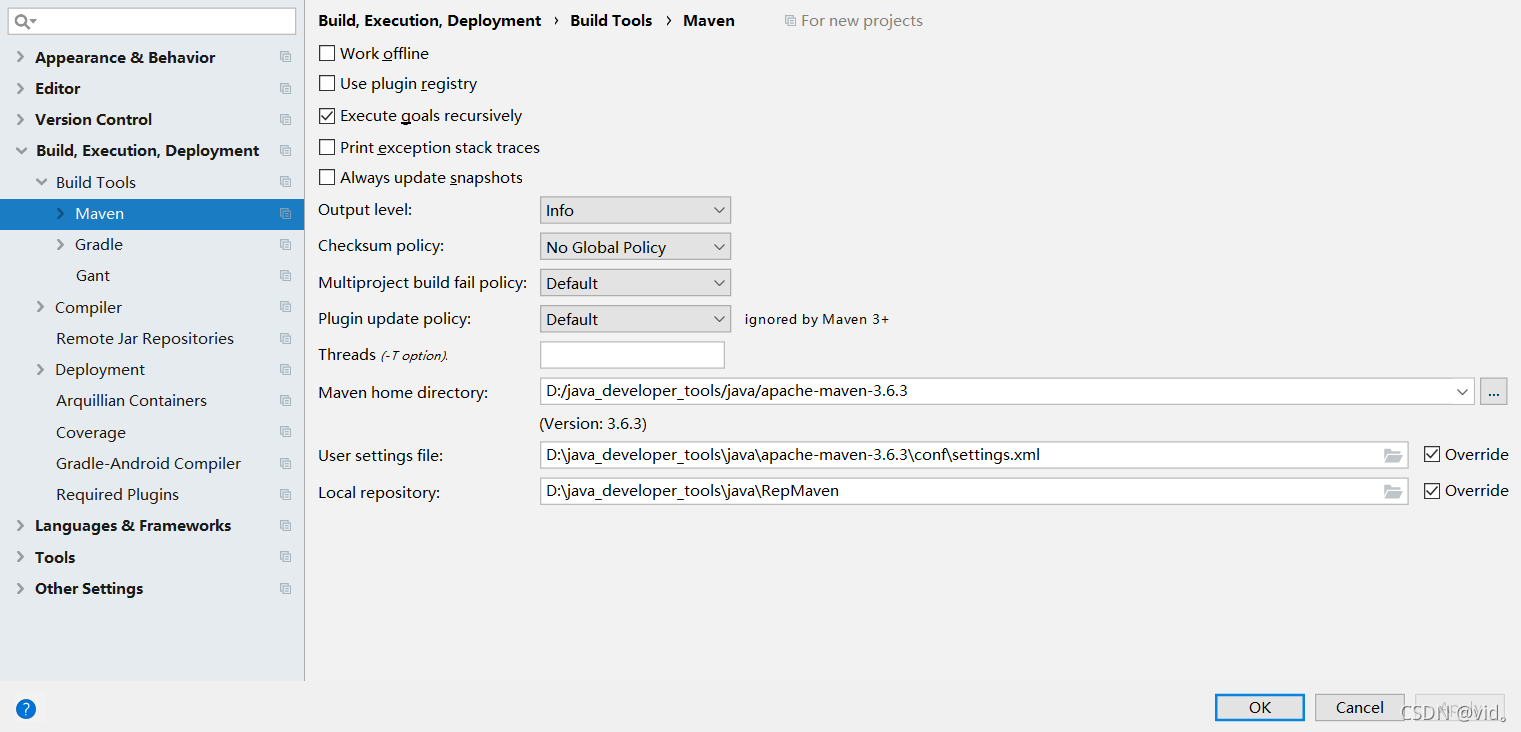The width and height of the screenshot is (1521, 732).
Task: Click project-level icon beside Other Settings
Action: 286,588
